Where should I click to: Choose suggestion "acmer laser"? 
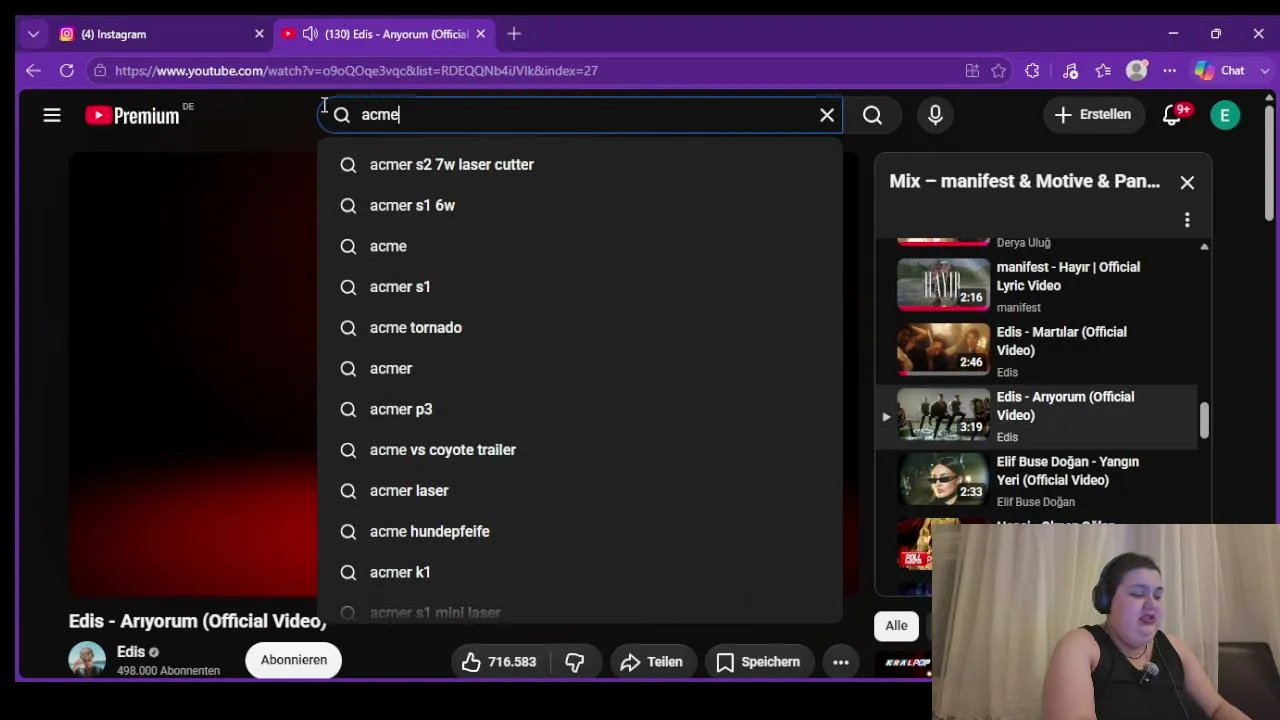580,491
